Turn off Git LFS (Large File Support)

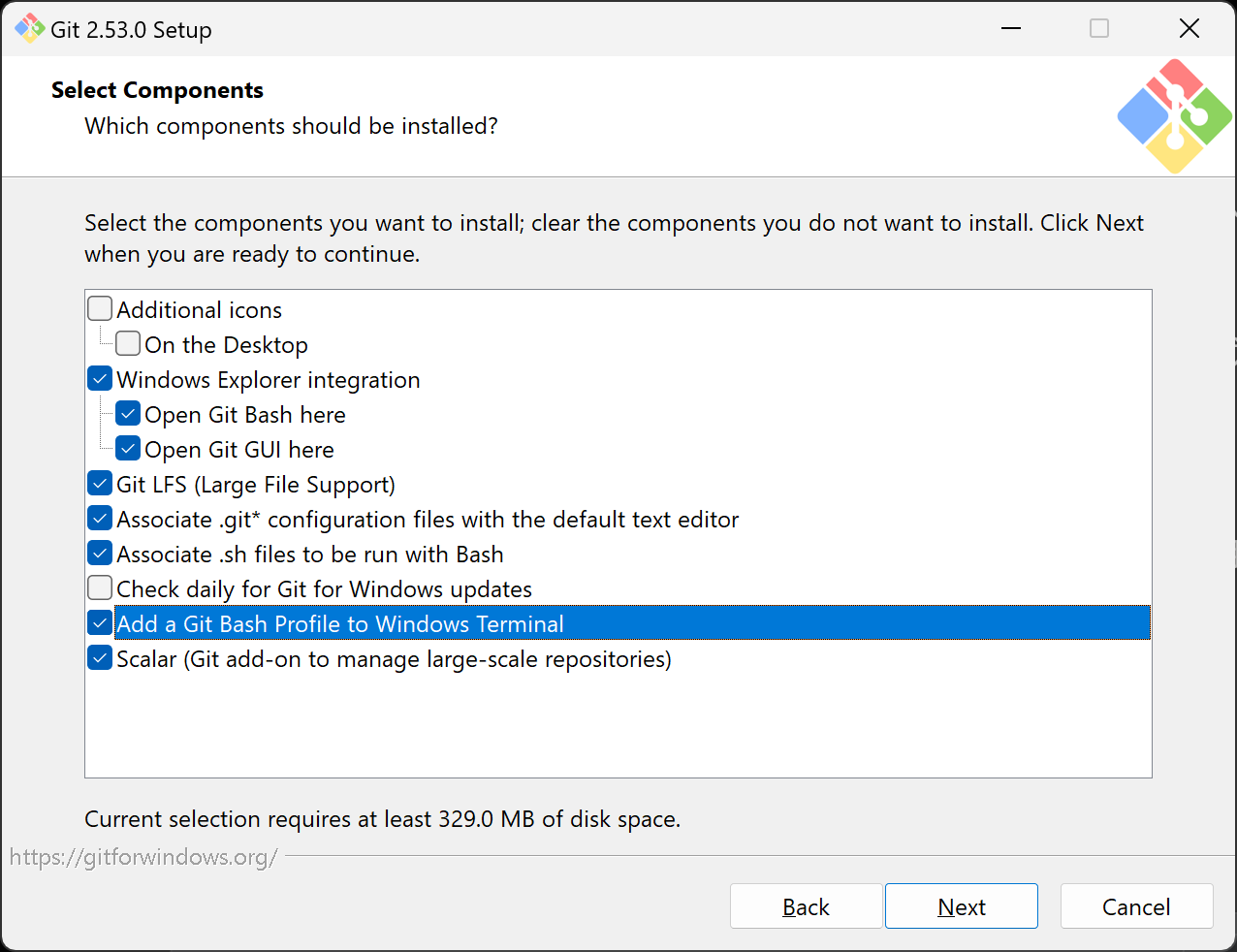click(x=100, y=484)
